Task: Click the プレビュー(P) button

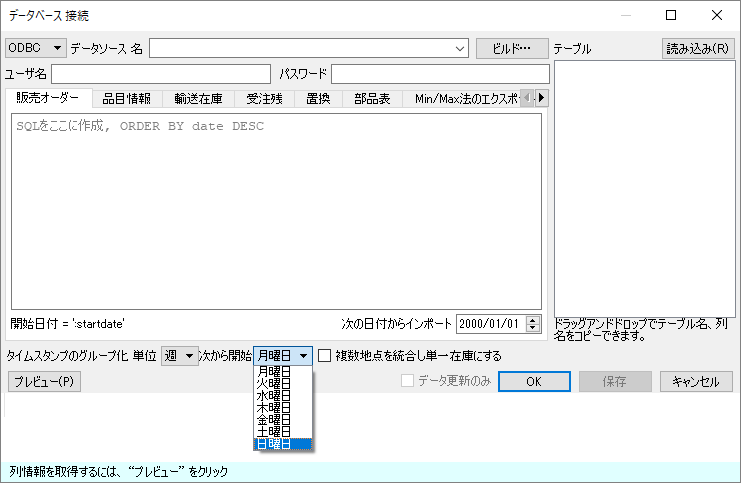Action: point(43,381)
